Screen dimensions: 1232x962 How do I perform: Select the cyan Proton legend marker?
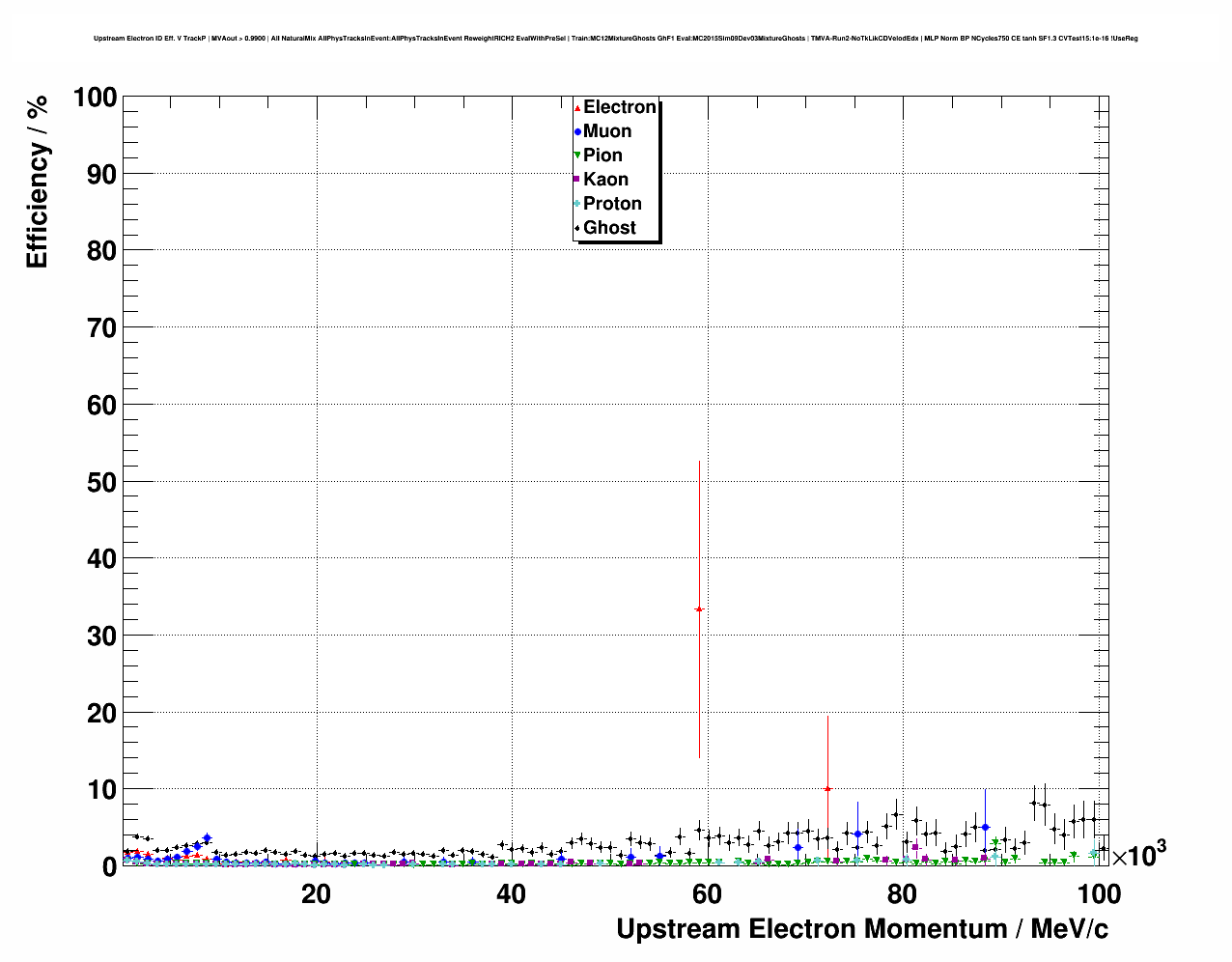coord(577,204)
